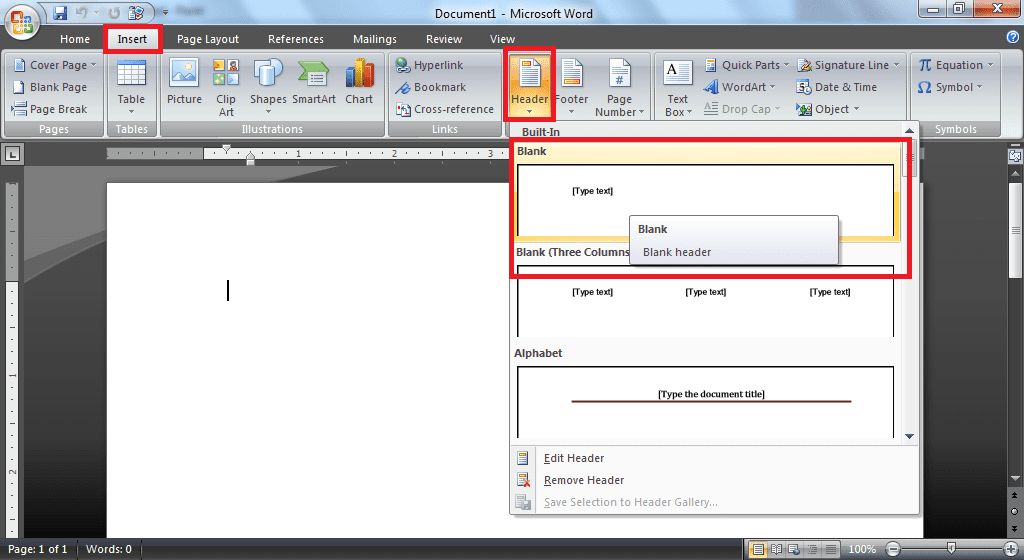Save document from Quick Access Toolbar

point(60,12)
